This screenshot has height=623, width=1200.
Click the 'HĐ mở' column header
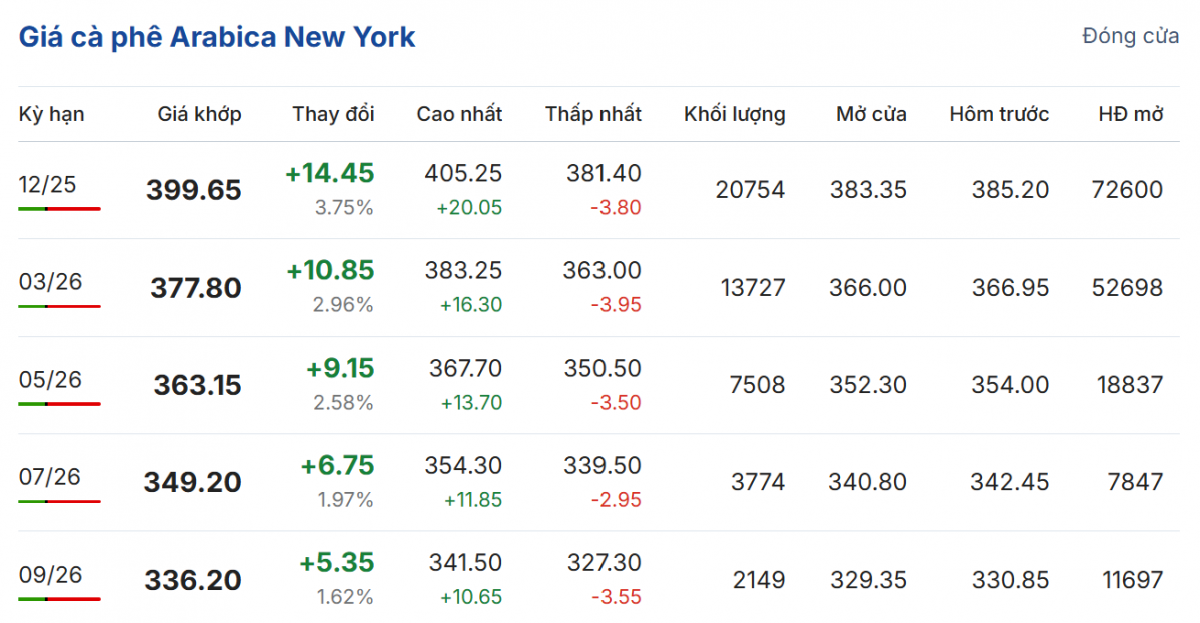(1130, 114)
